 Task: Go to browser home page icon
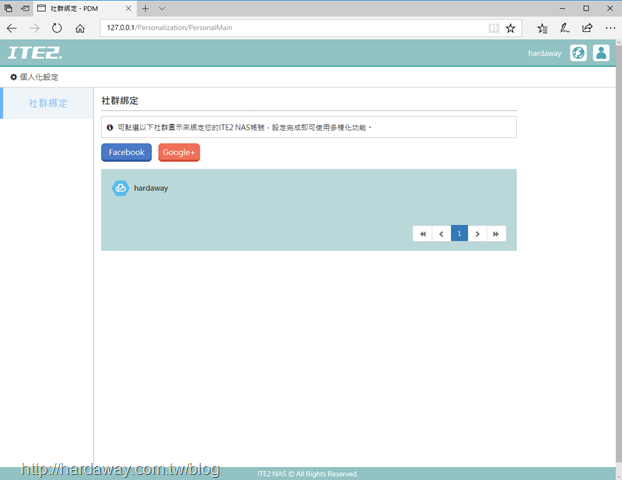(80, 28)
